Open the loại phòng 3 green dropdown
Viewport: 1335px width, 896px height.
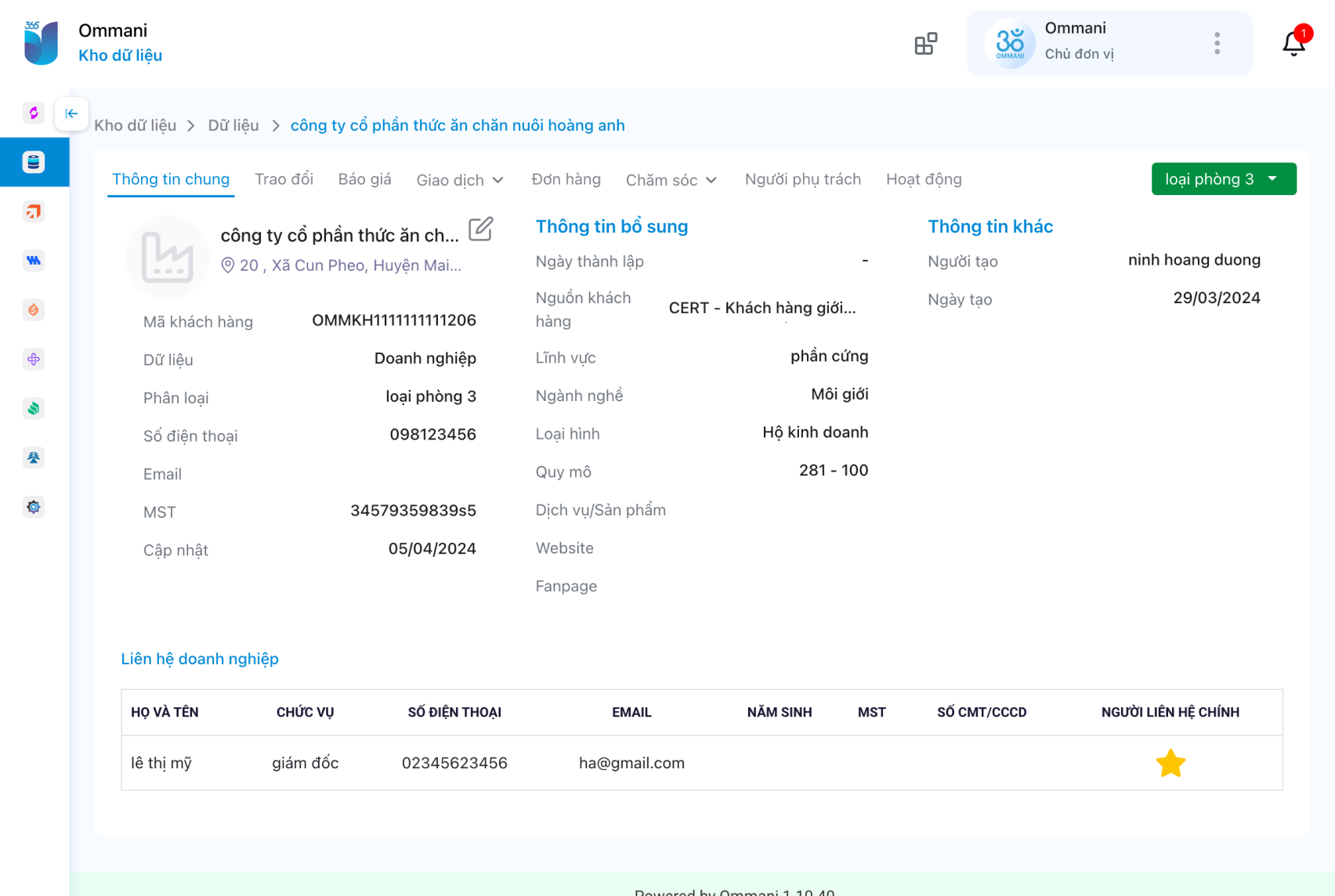pos(1223,179)
